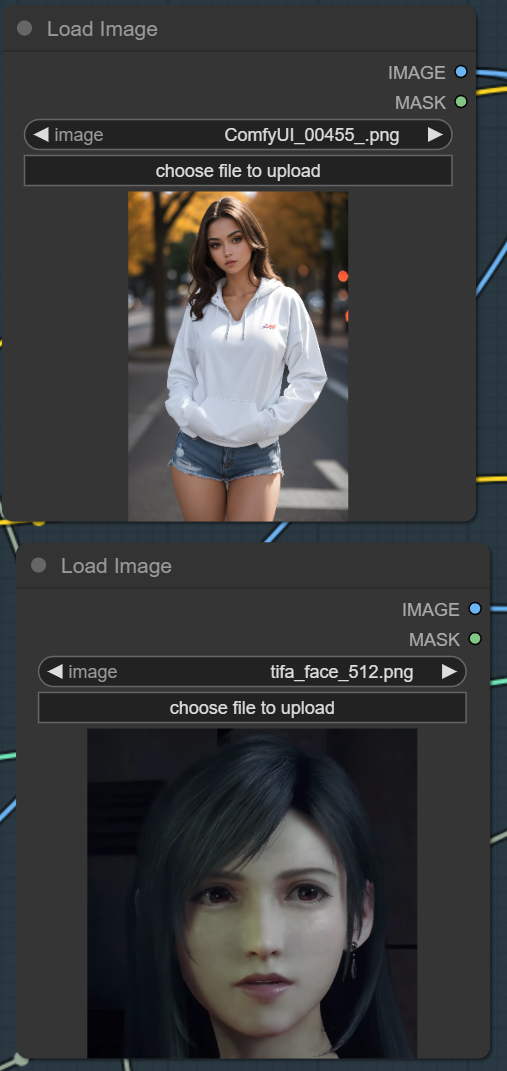Click the hoodie woman preview image
Viewport: 507px width, 1071px height.
(x=238, y=356)
